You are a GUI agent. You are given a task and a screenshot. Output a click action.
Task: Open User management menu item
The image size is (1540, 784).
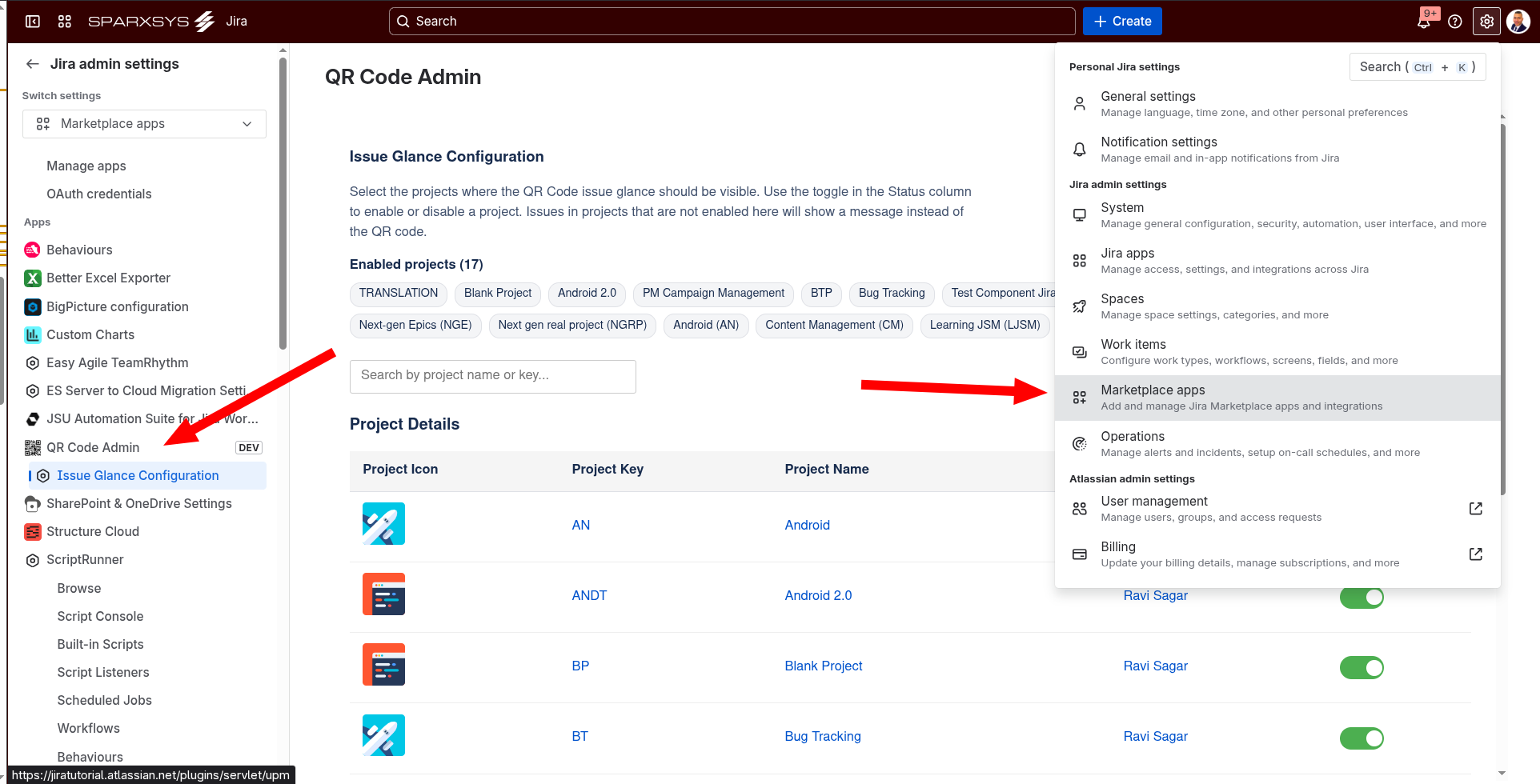coord(1277,509)
